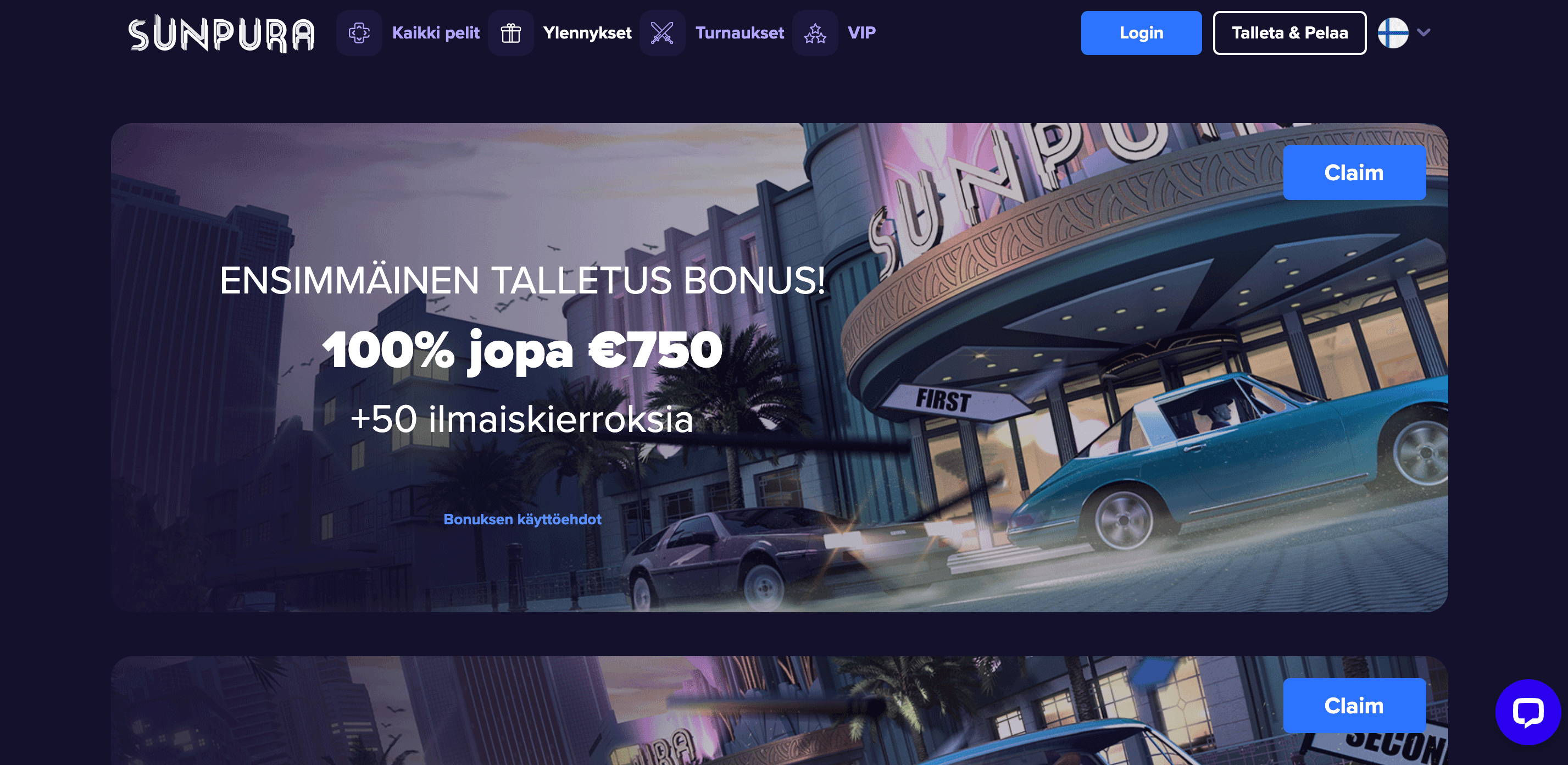Image resolution: width=1568 pixels, height=765 pixels.
Task: Open Bonuksen käyttöehdot link
Action: coord(522,519)
